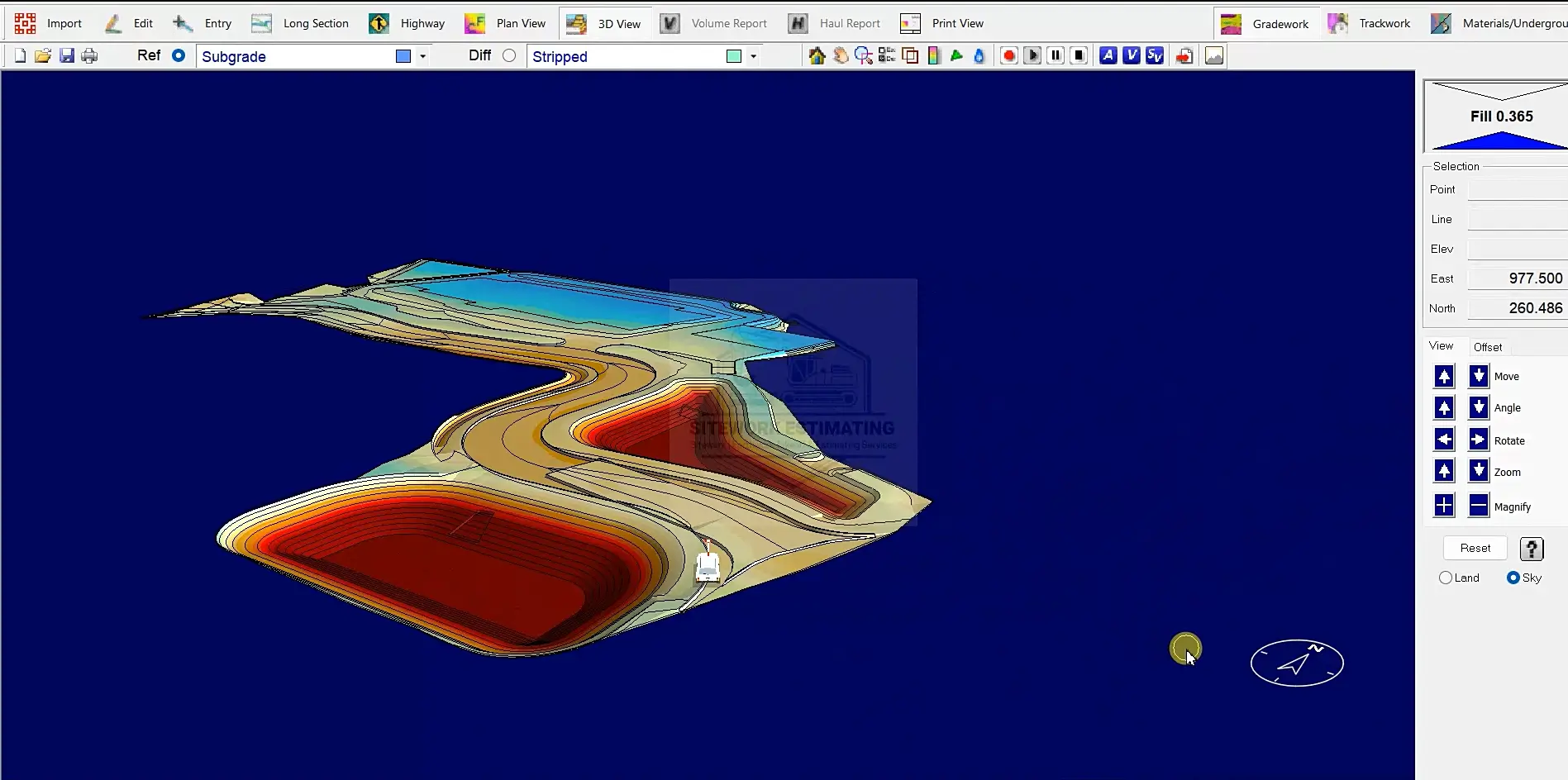Click the color gradient legend icon

tap(933, 56)
